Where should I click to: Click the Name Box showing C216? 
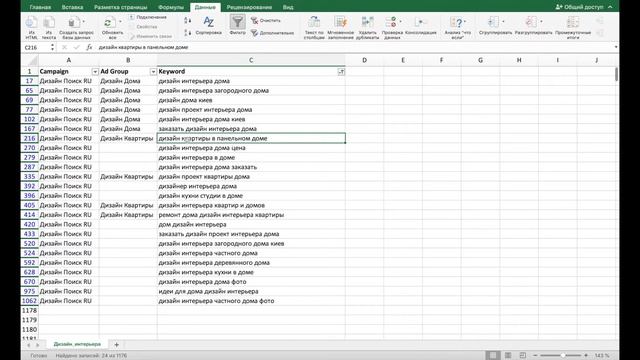(x=36, y=47)
